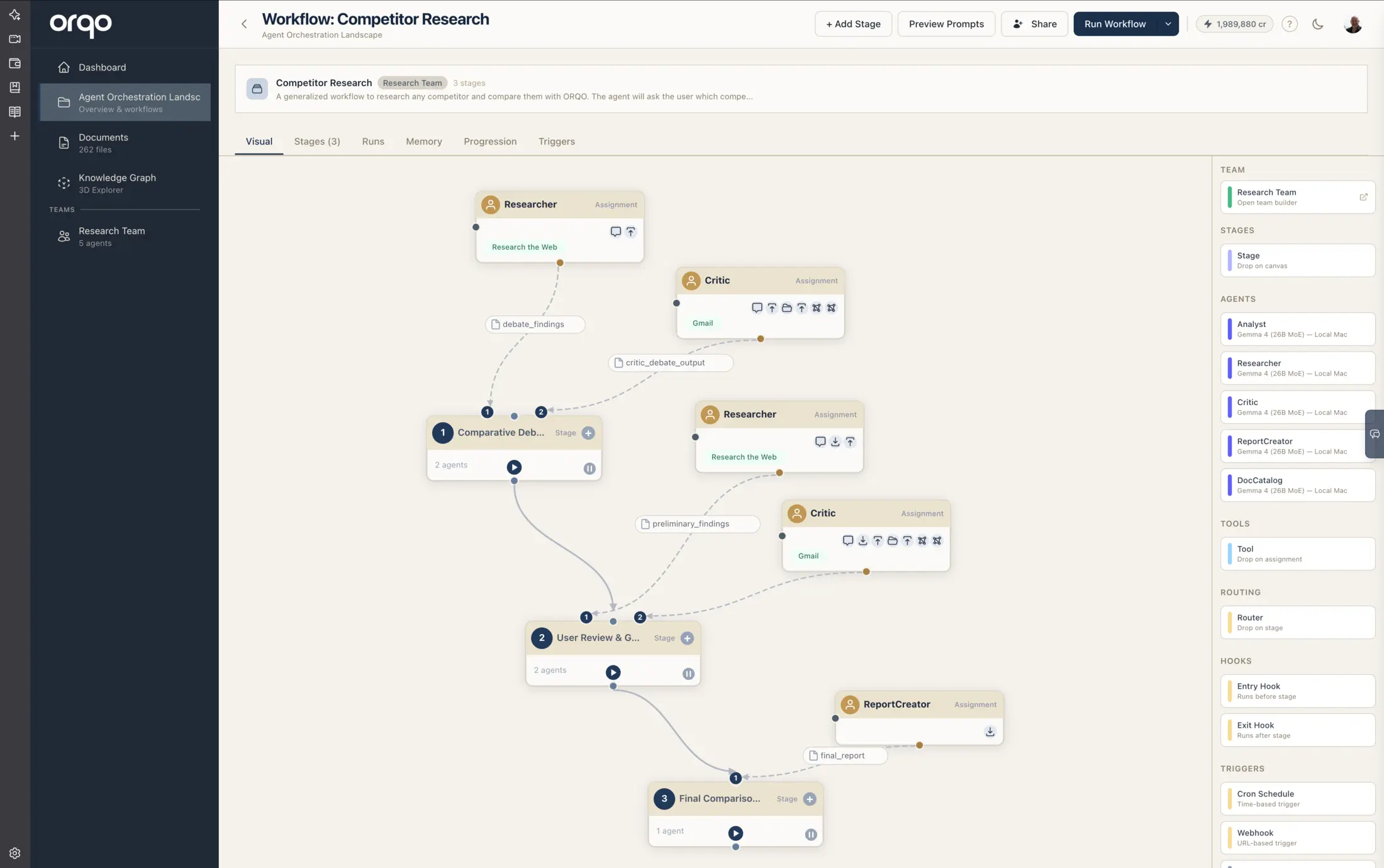Open Documents 262 files
This screenshot has height=868, width=1384.
pyautogui.click(x=125, y=143)
